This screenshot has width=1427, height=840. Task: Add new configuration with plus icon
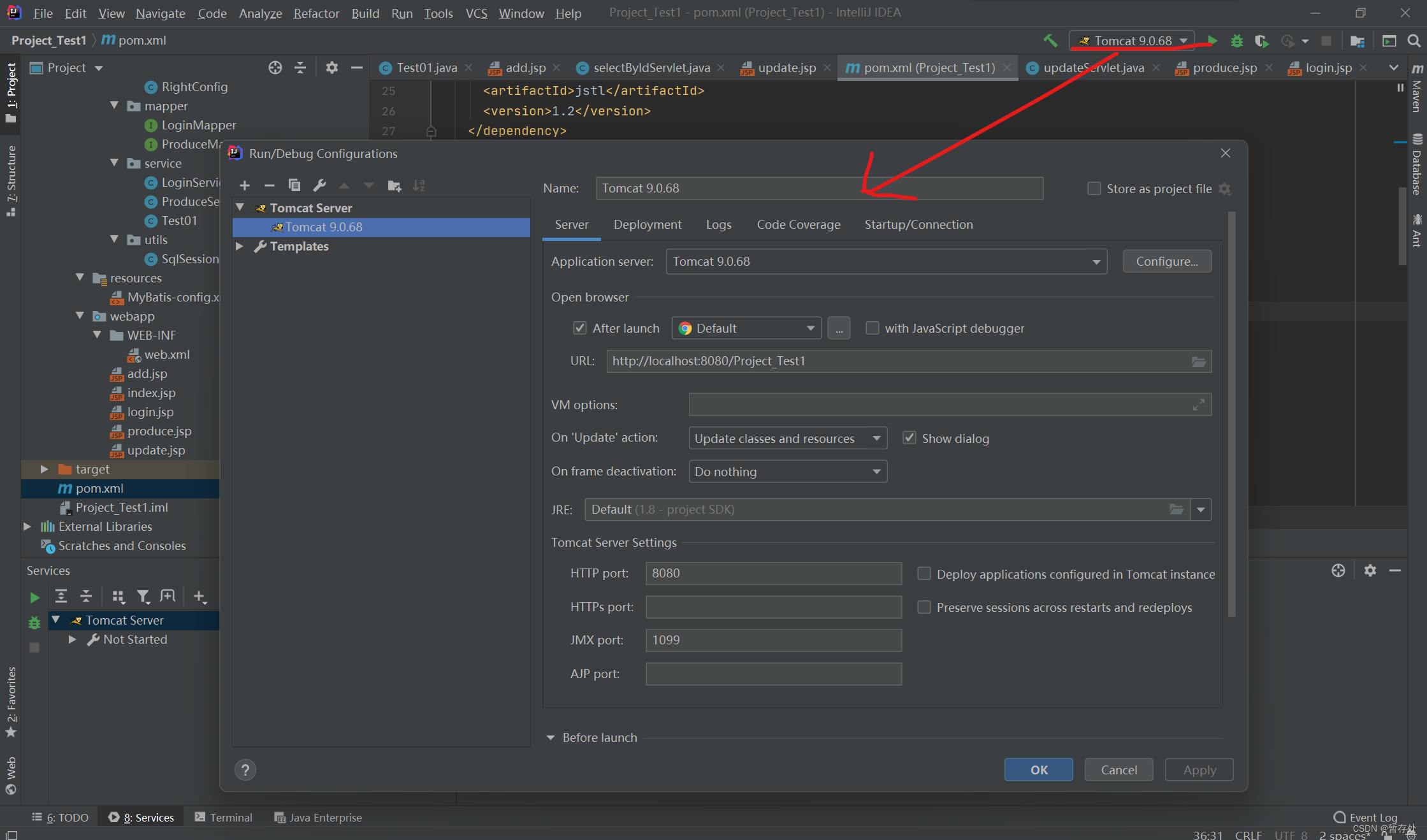[x=245, y=185]
